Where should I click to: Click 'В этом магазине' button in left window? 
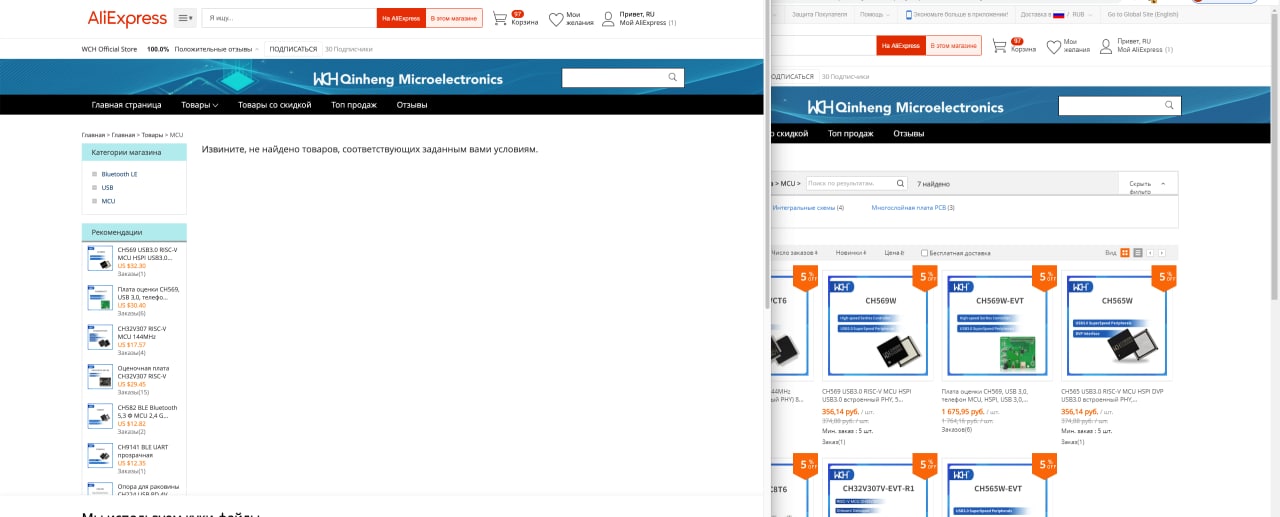[x=454, y=18]
